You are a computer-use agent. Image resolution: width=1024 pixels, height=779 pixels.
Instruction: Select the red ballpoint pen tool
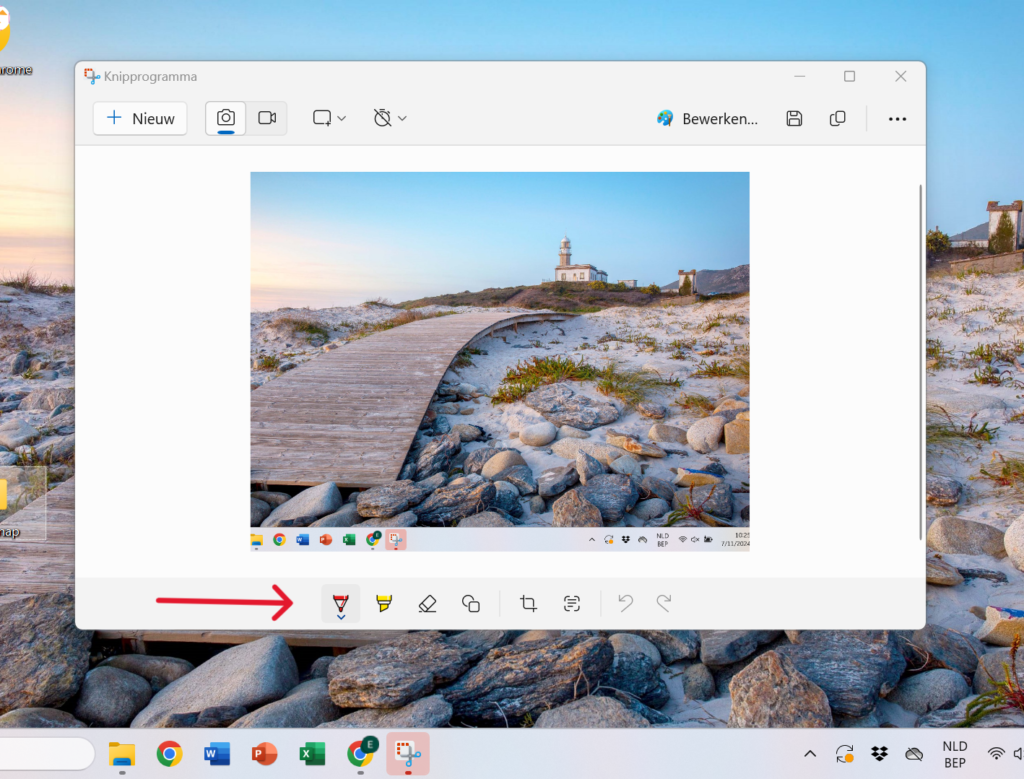click(341, 603)
